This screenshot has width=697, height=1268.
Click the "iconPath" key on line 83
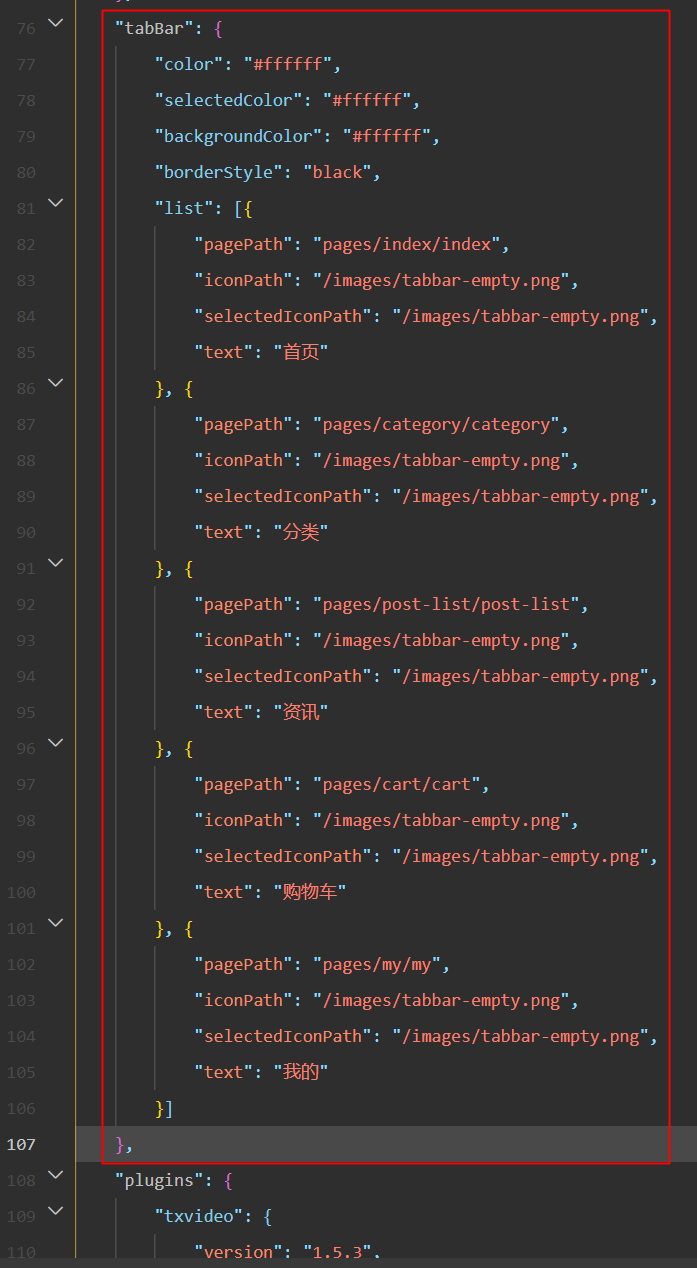(243, 280)
